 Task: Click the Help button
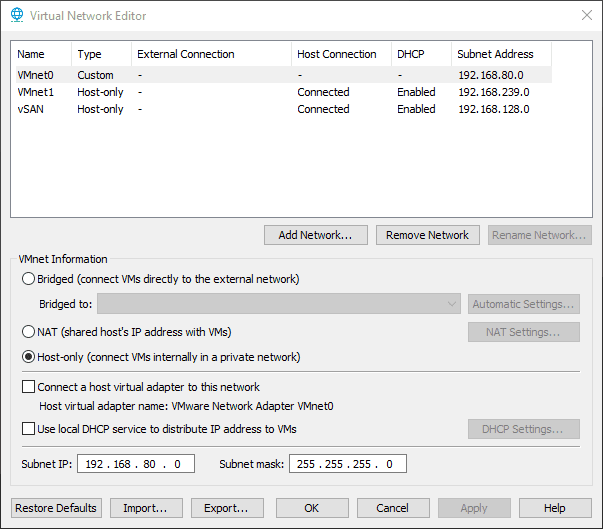point(555,508)
